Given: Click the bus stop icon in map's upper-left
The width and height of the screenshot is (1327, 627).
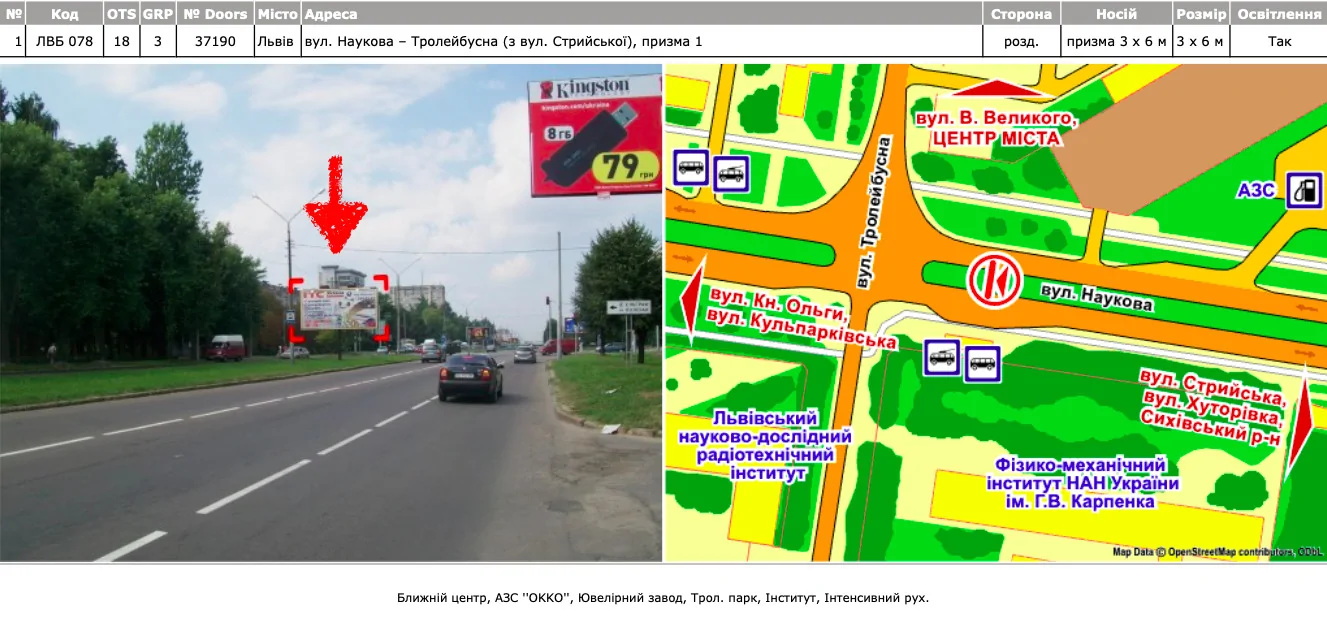Looking at the screenshot, I should 692,167.
